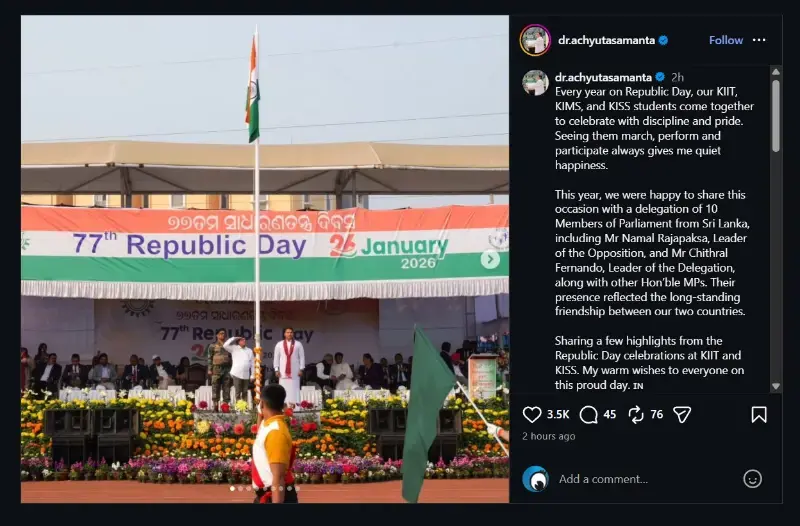
Task: Click the verified badge in the post header
Action: click(x=663, y=41)
